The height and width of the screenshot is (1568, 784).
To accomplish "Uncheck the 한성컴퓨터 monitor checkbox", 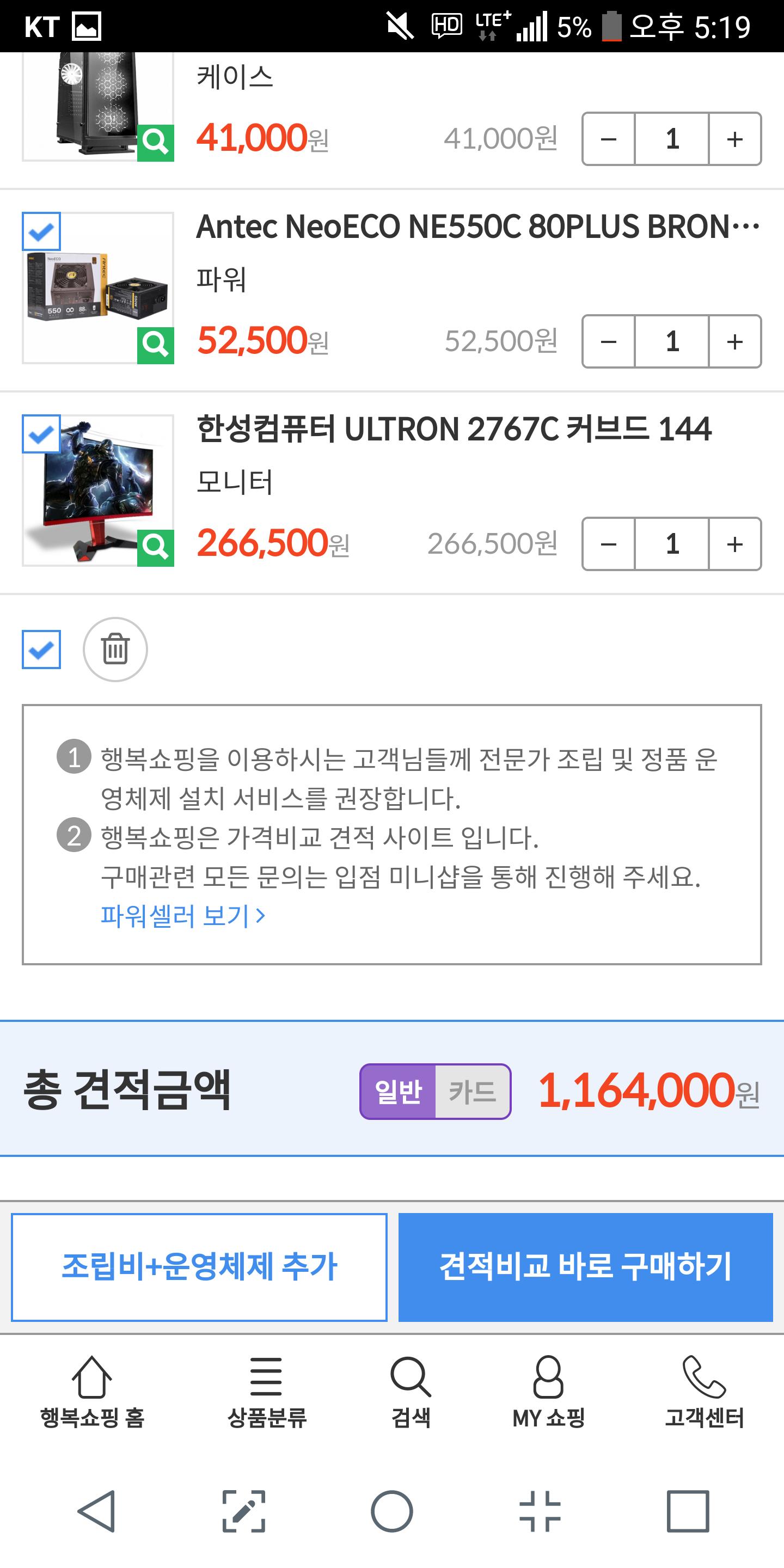I will [41, 434].
